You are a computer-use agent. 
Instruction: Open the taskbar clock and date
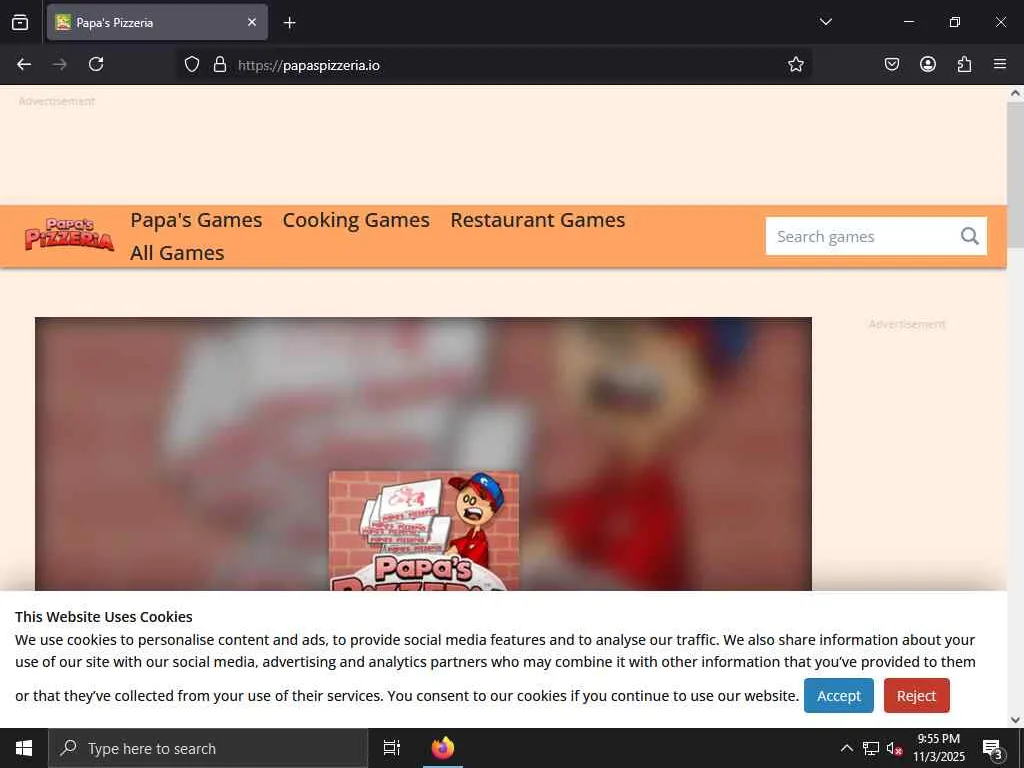coord(938,748)
